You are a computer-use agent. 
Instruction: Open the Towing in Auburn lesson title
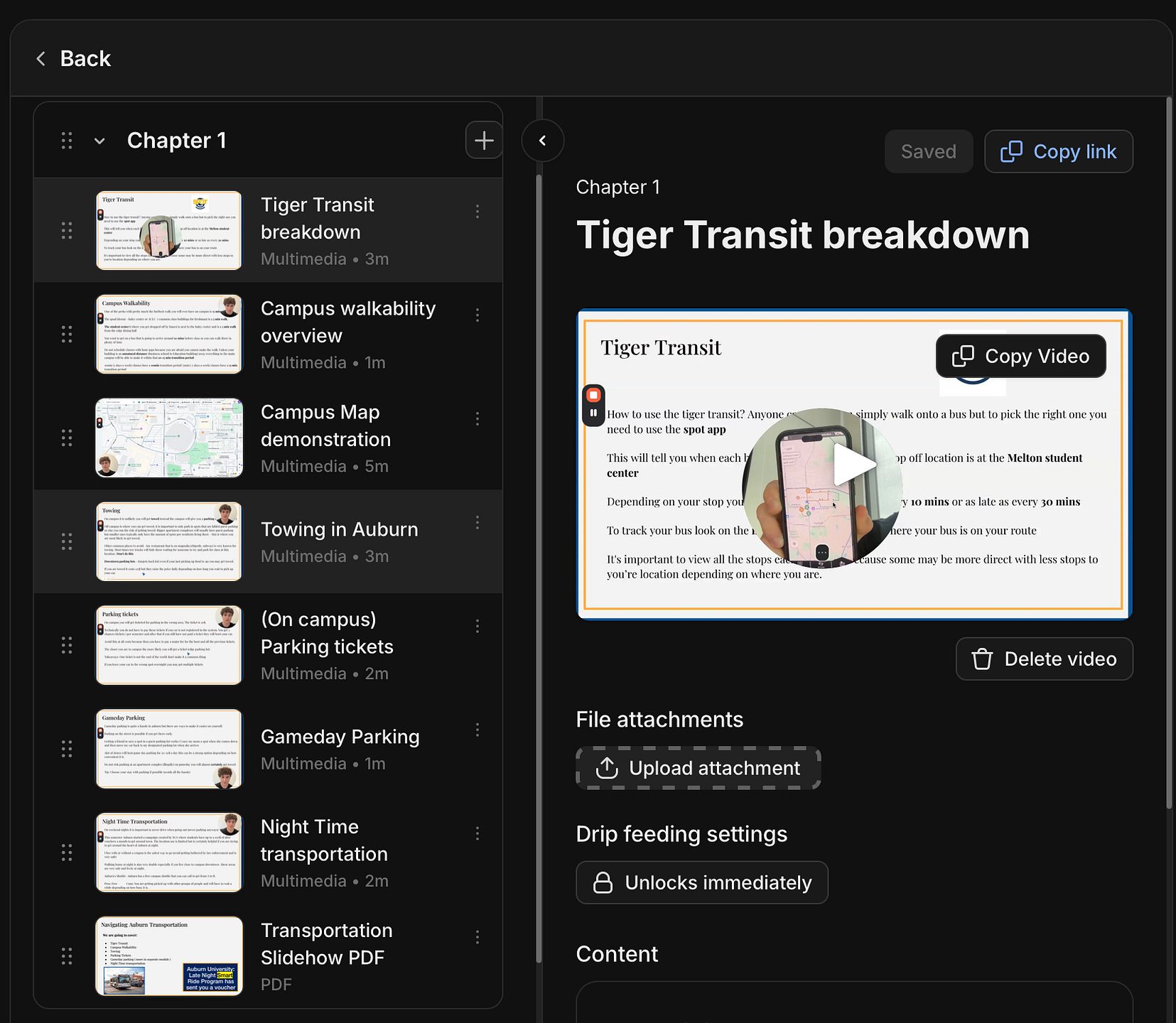pyautogui.click(x=340, y=529)
